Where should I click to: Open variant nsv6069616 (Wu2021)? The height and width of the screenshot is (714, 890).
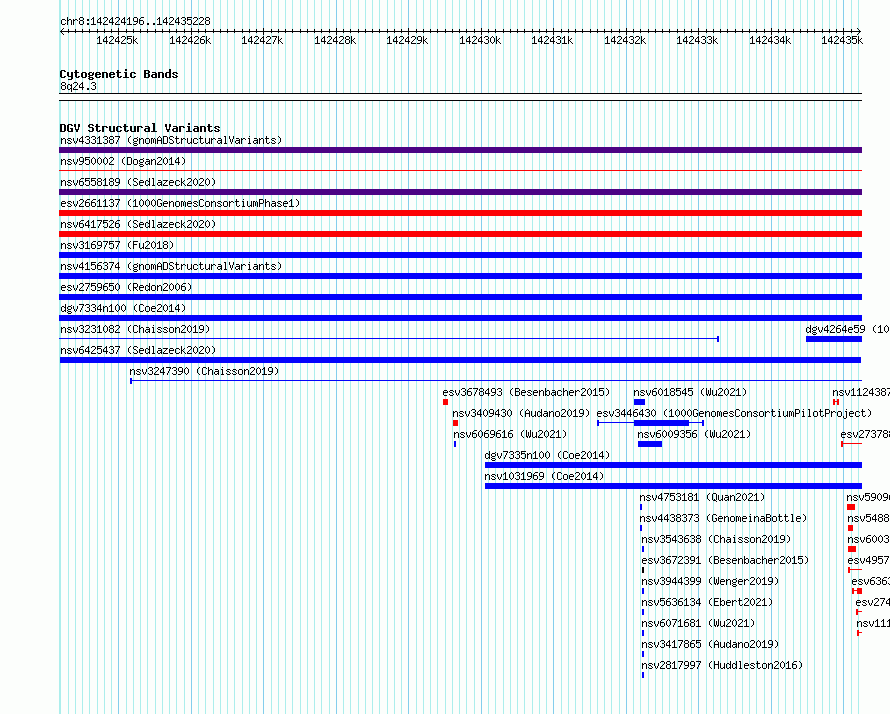pyautogui.click(x=510, y=434)
